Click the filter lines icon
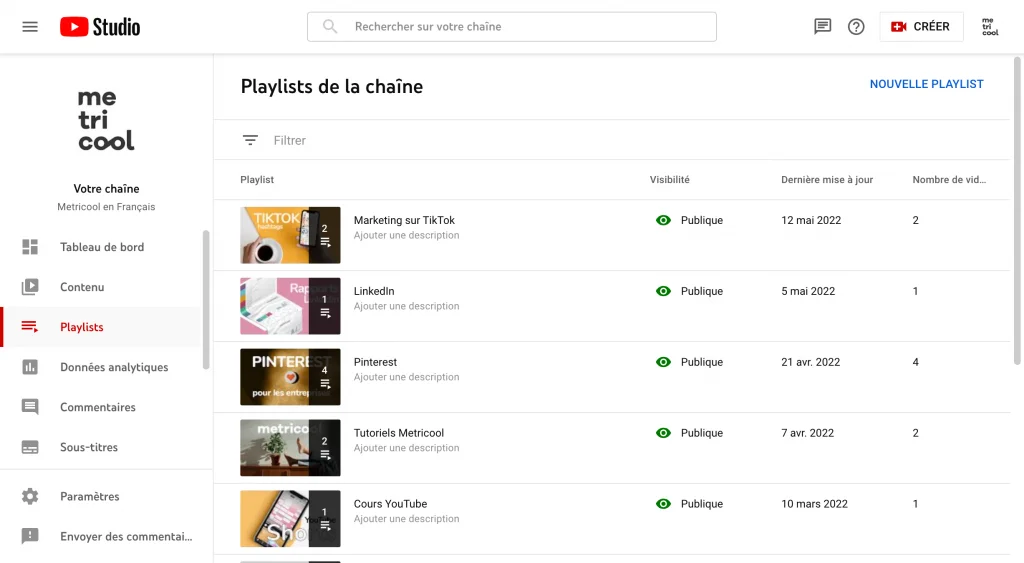 250,140
